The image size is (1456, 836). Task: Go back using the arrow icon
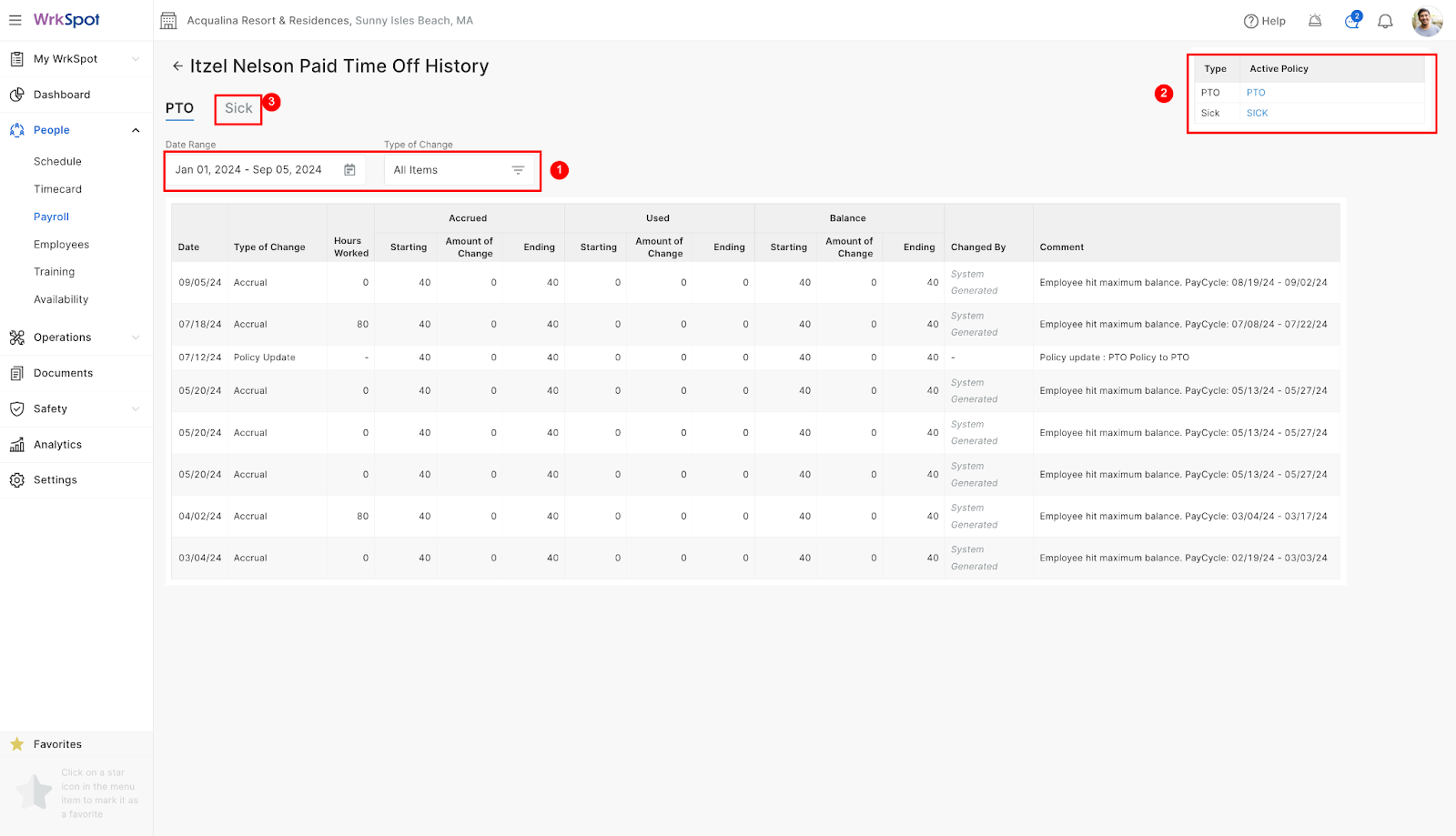pyautogui.click(x=177, y=66)
